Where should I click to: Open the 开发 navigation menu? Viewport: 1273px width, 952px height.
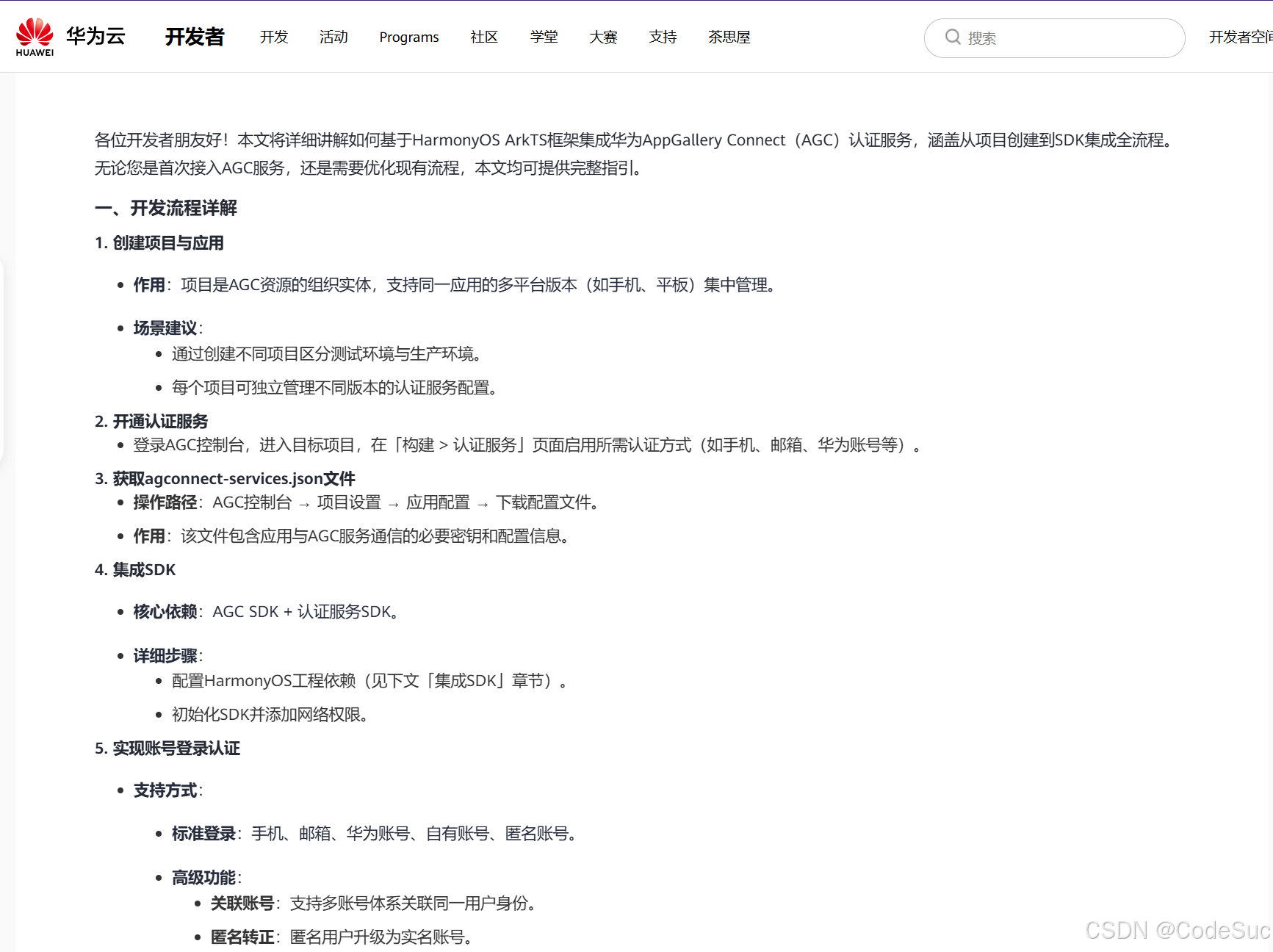[273, 37]
